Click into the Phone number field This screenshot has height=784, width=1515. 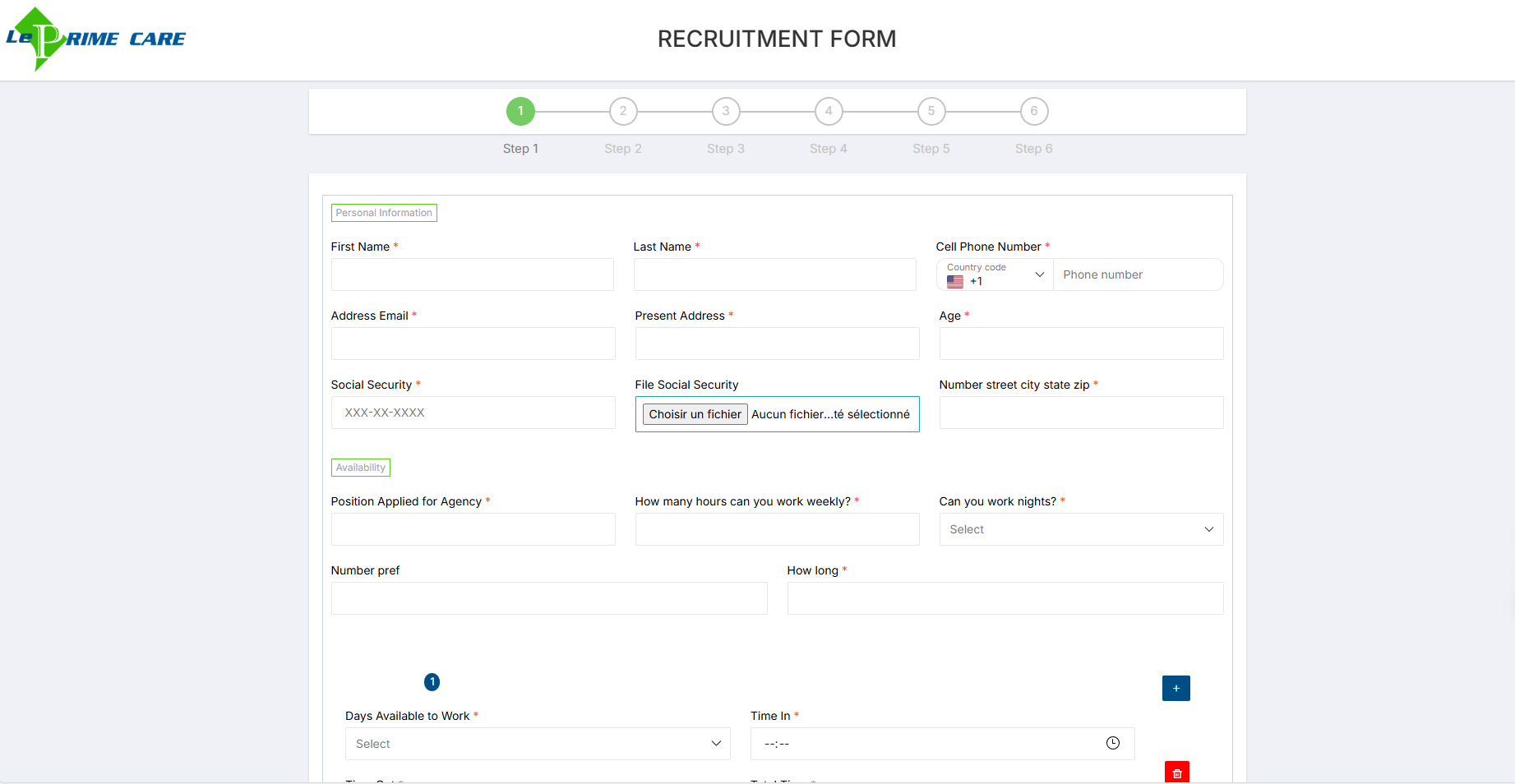[1138, 274]
